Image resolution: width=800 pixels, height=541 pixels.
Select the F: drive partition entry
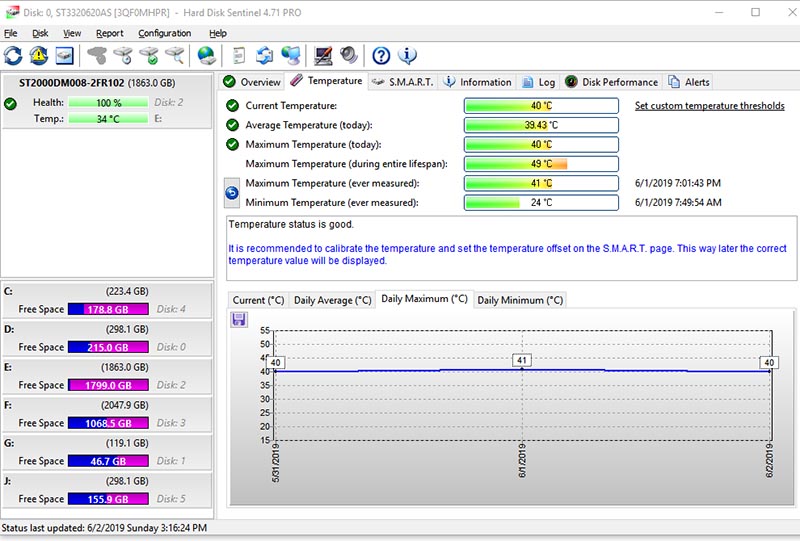(107, 414)
